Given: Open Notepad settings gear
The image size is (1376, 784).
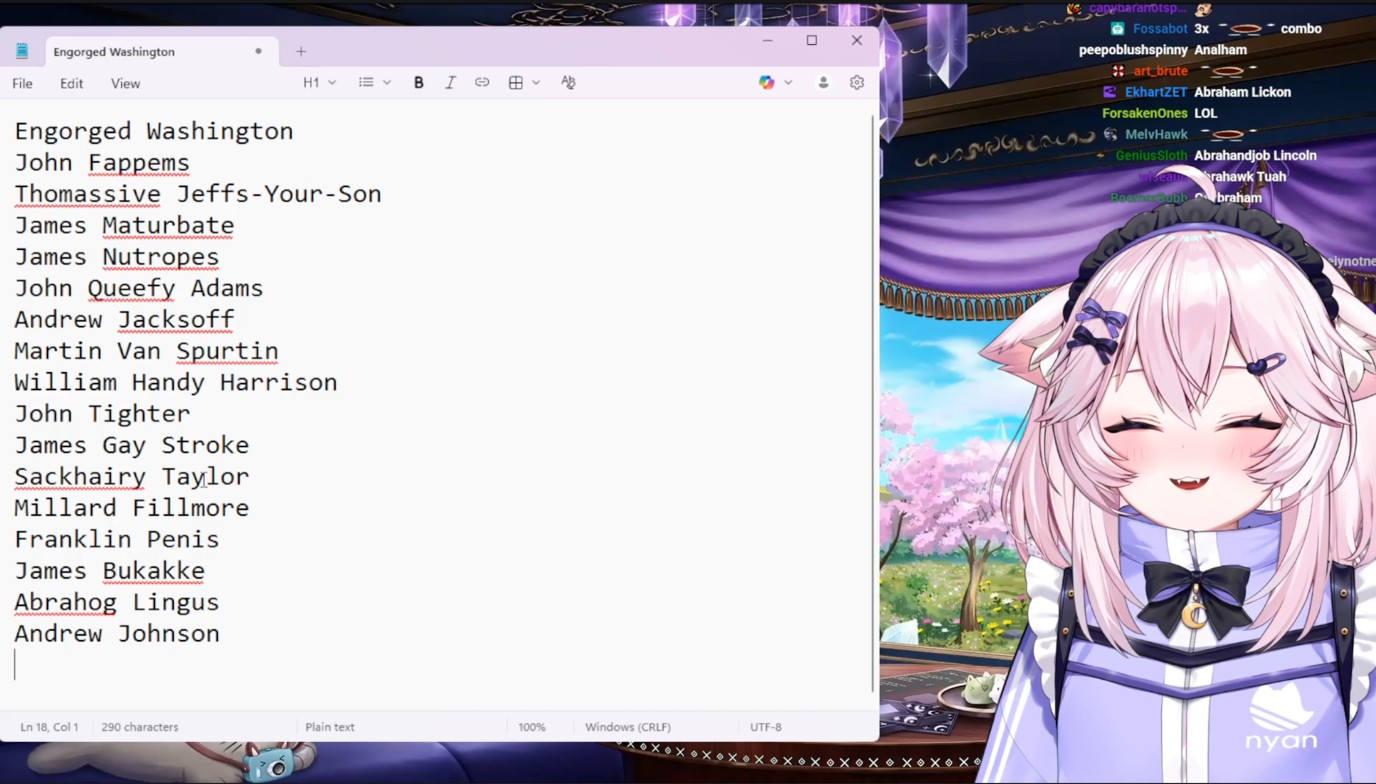Looking at the screenshot, I should tap(857, 83).
